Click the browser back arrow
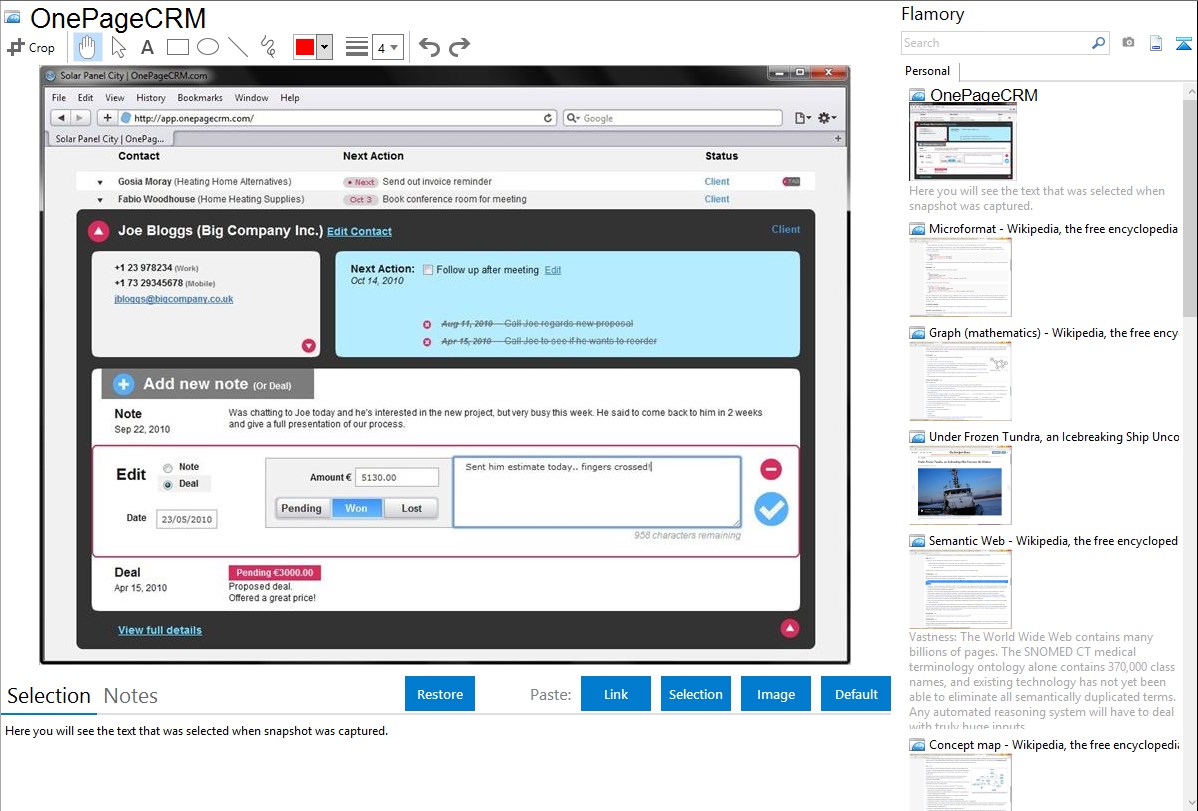 60,118
